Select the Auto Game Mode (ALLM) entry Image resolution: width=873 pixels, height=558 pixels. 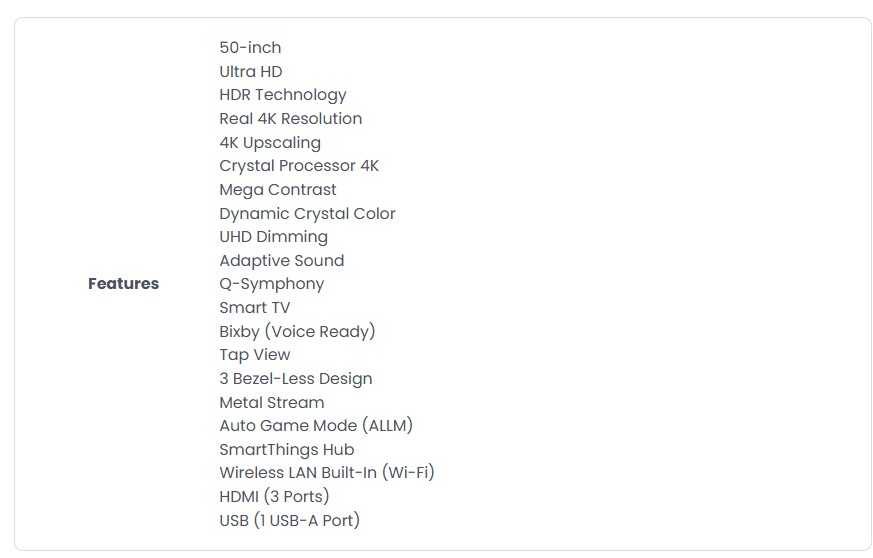(316, 425)
